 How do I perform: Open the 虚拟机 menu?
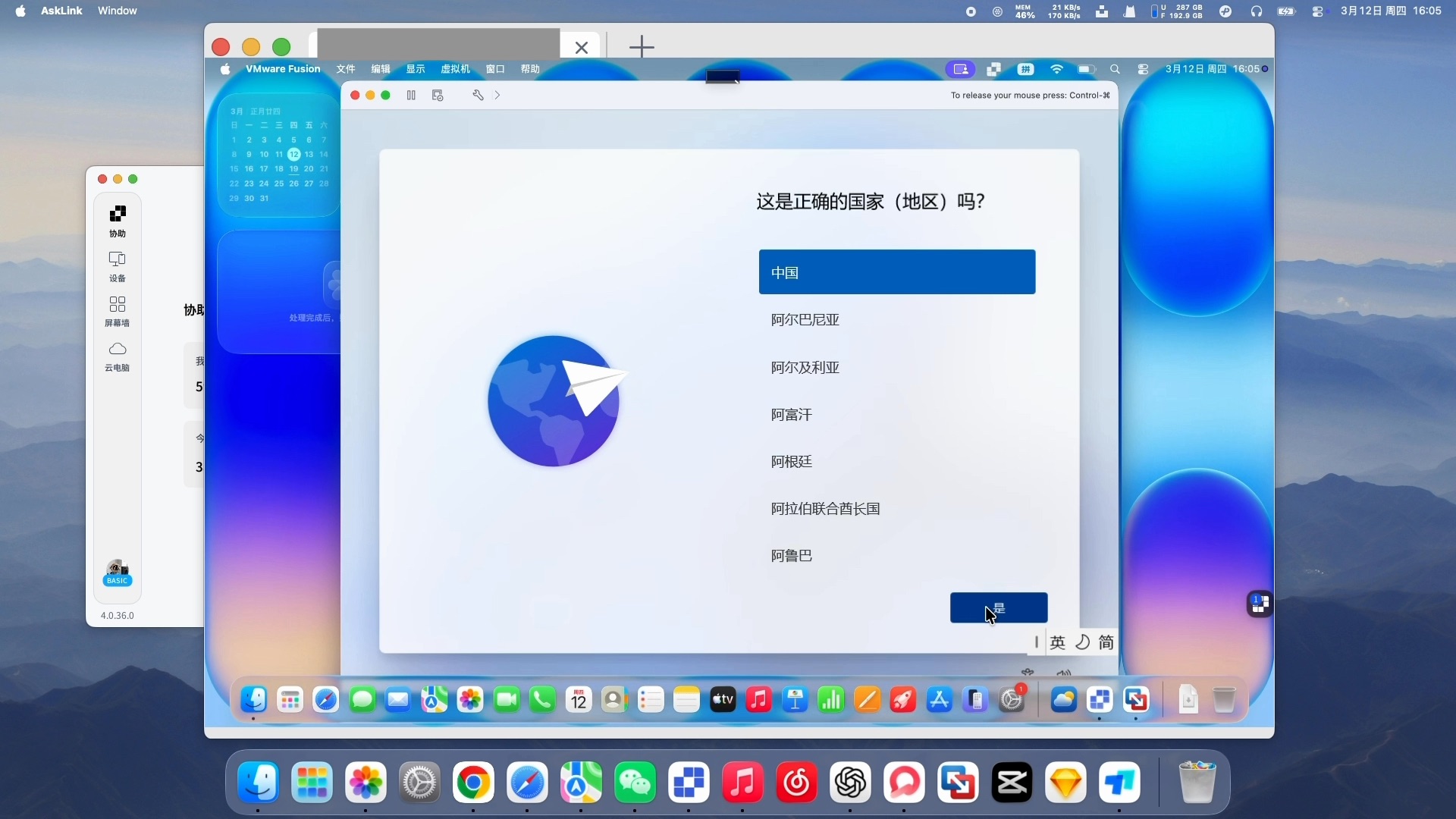[456, 69]
